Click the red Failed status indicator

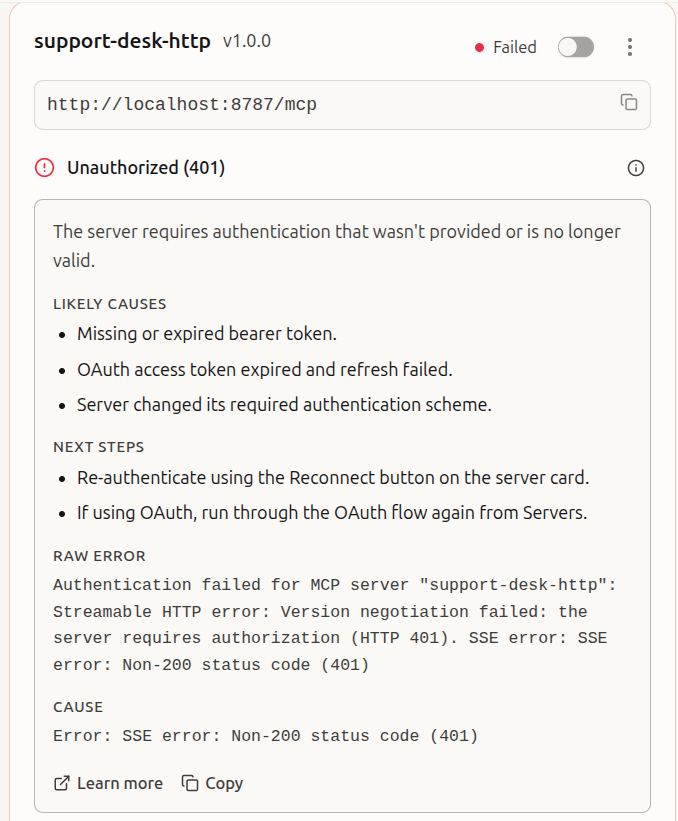coord(505,47)
